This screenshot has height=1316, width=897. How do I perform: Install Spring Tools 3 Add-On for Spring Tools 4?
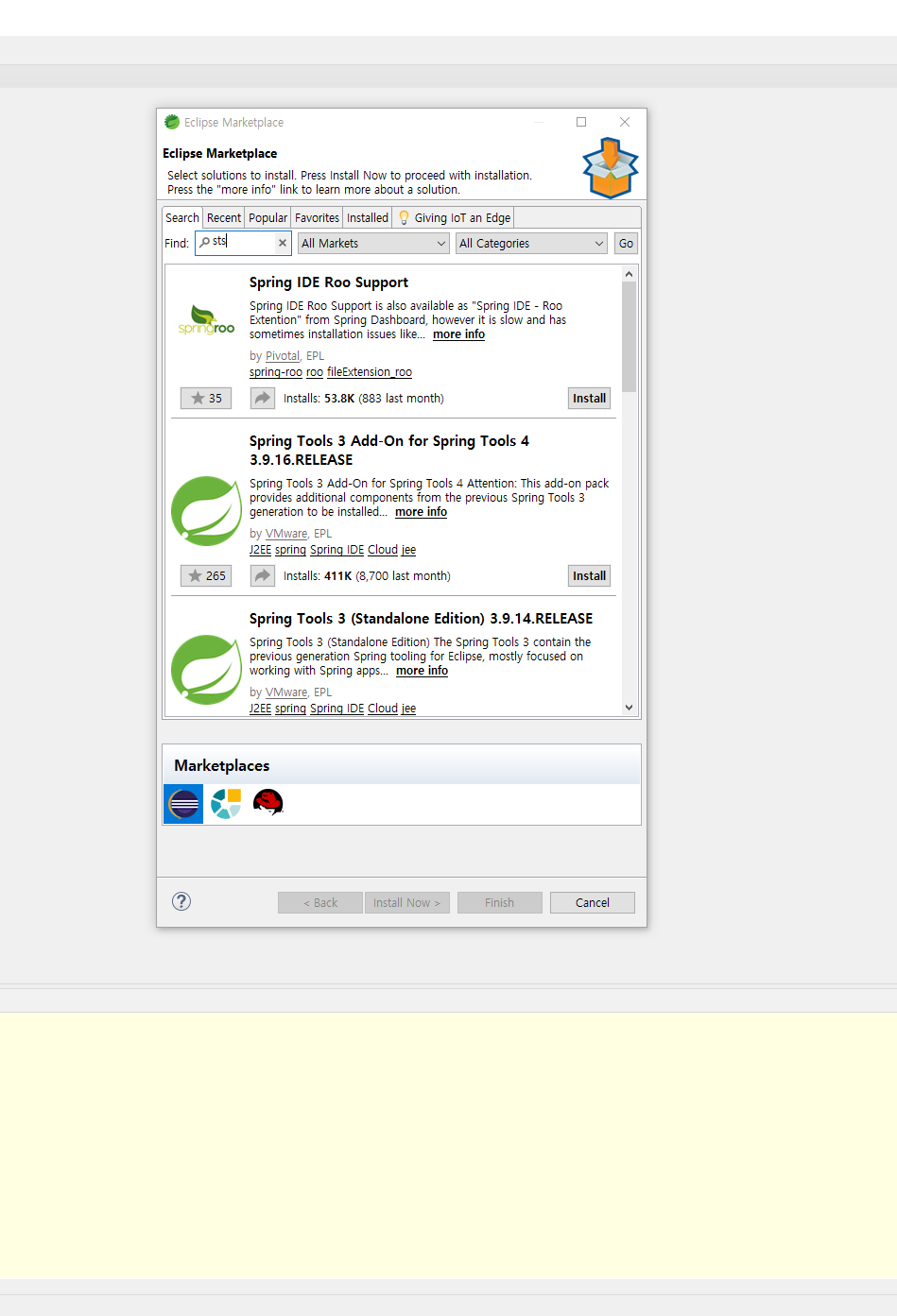(590, 576)
